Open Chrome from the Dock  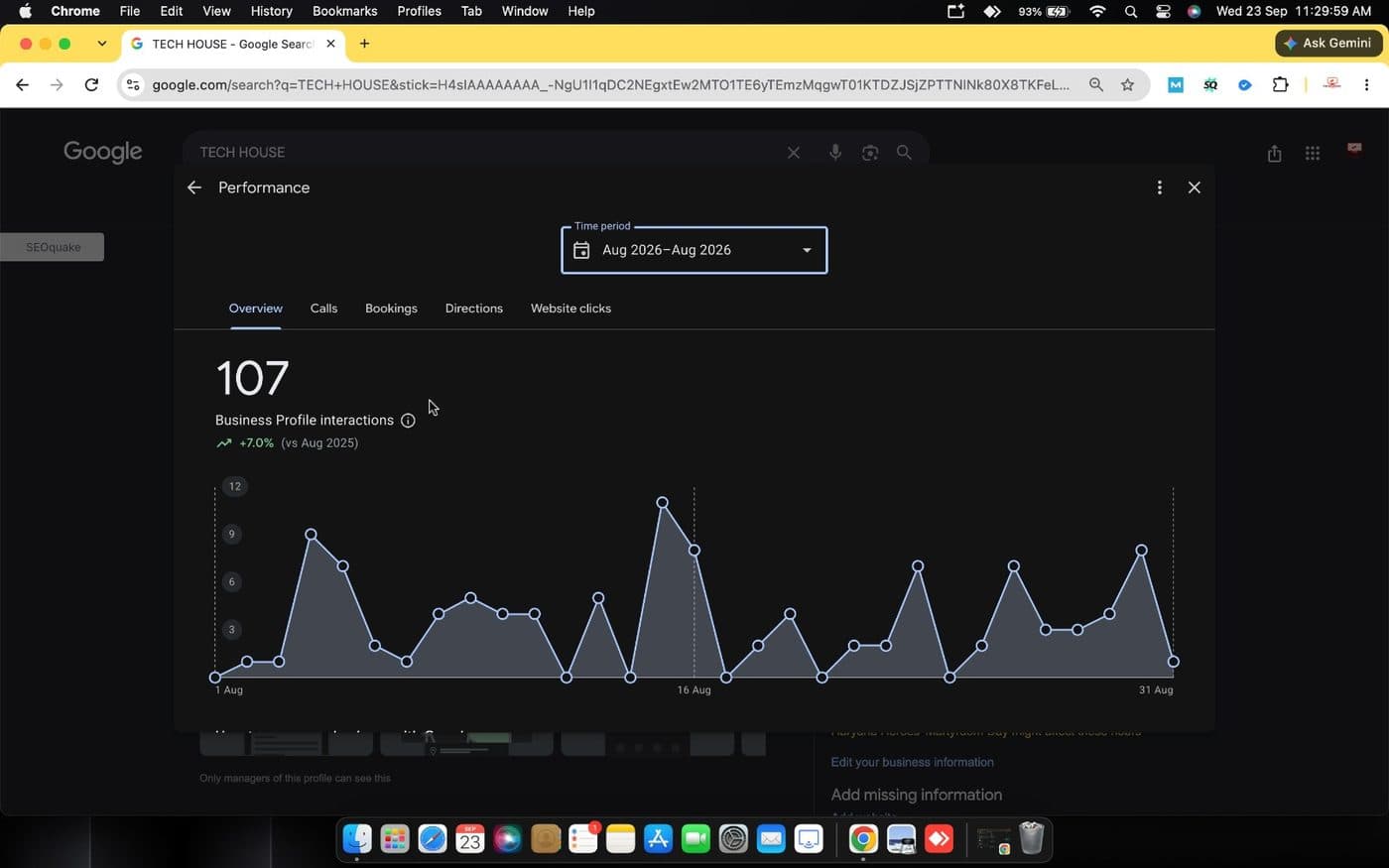[863, 839]
